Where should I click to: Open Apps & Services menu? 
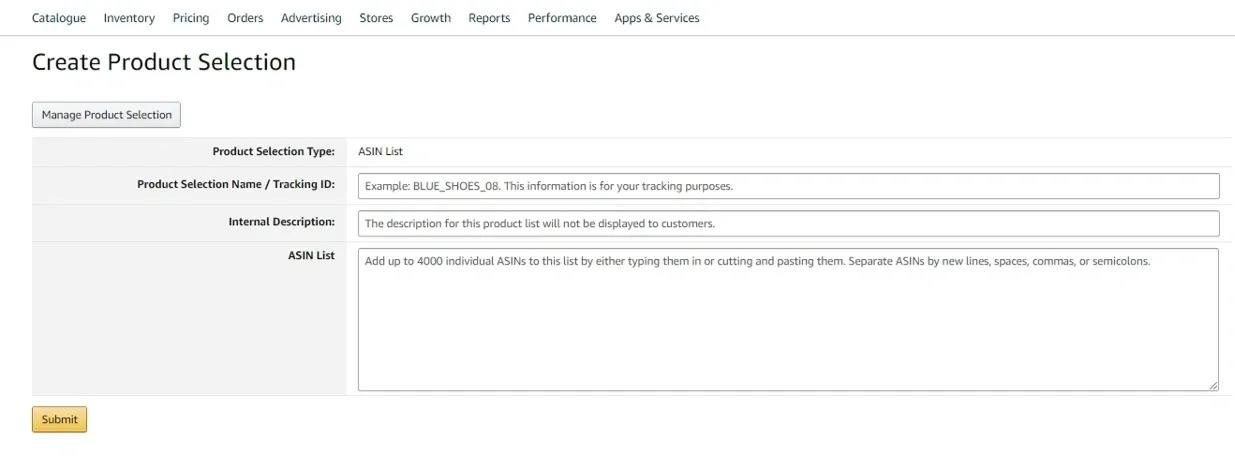tap(657, 18)
